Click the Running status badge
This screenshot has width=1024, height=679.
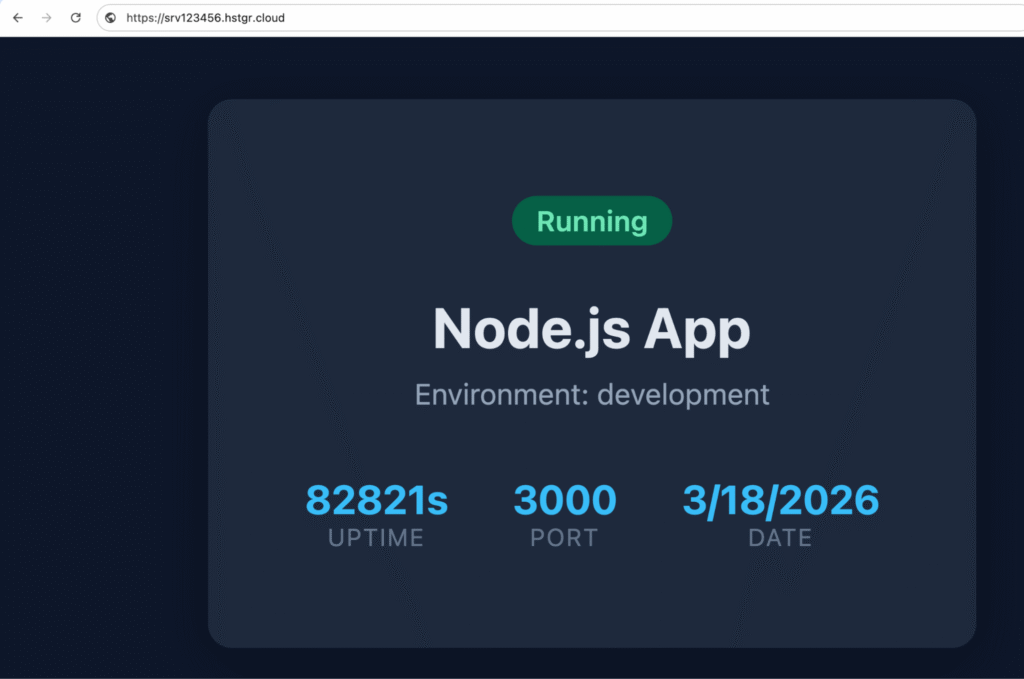tap(591, 221)
